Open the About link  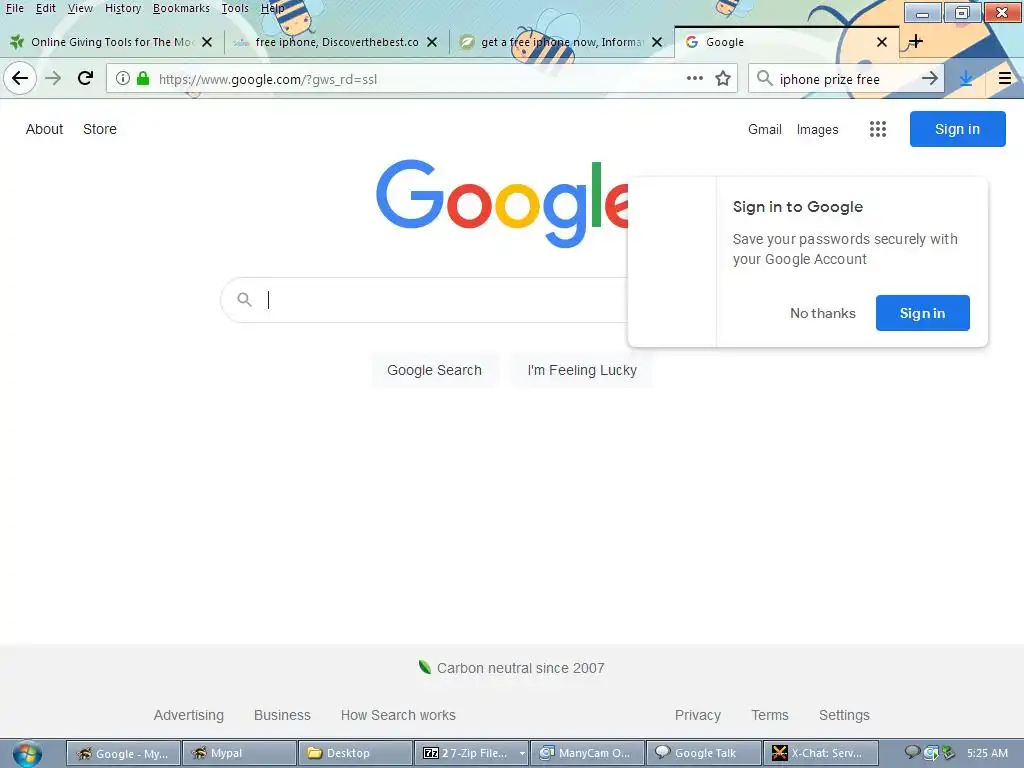pyautogui.click(x=44, y=129)
